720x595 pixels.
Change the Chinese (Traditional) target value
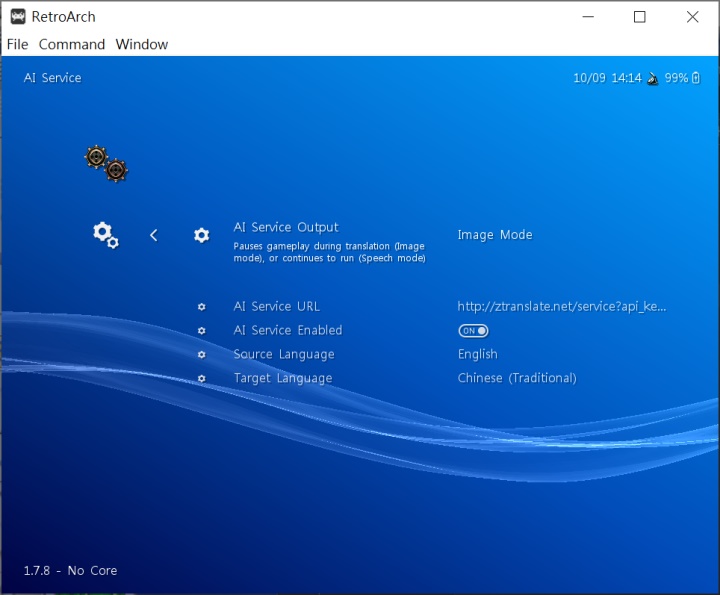[517, 378]
